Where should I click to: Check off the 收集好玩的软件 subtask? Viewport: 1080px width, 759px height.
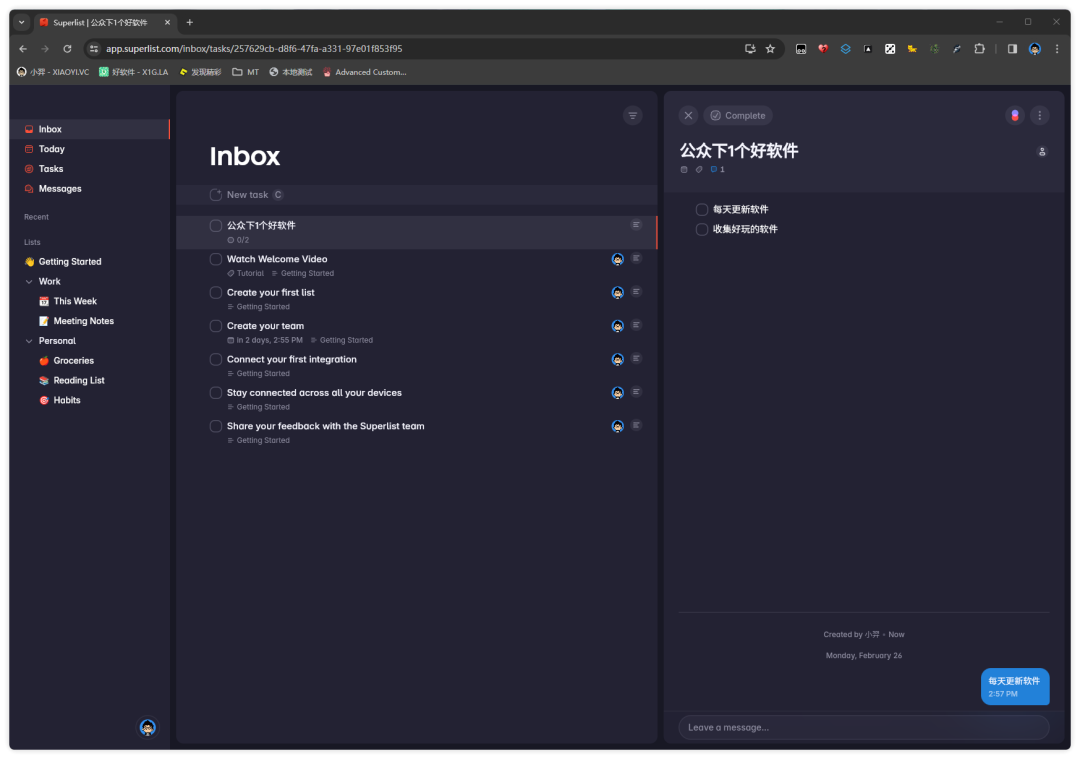point(702,230)
